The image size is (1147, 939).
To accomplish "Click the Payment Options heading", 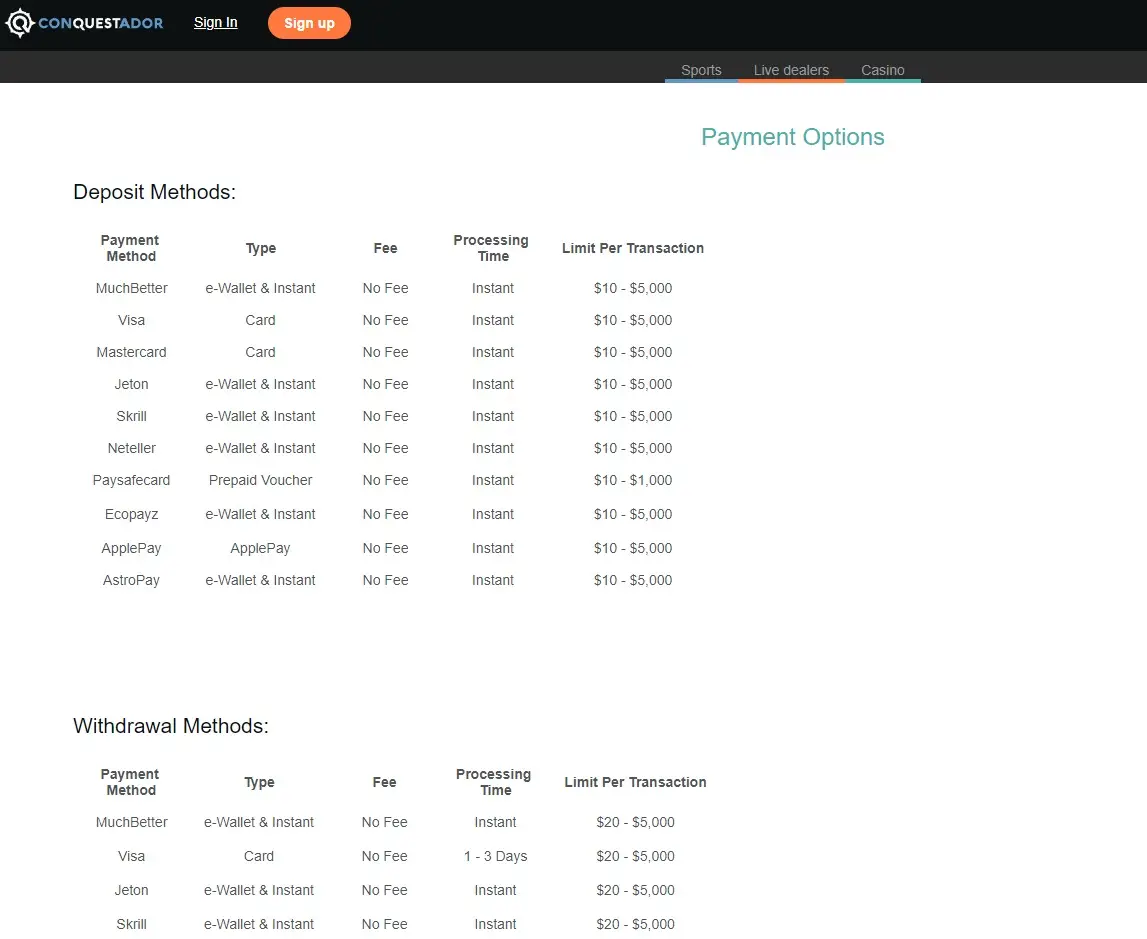I will [x=792, y=137].
